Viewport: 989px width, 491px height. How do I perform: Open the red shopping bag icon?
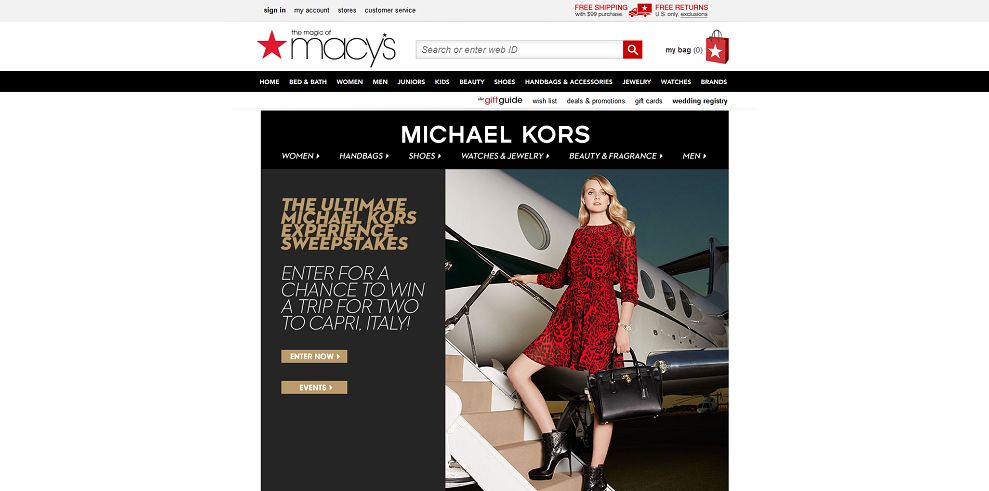point(717,47)
